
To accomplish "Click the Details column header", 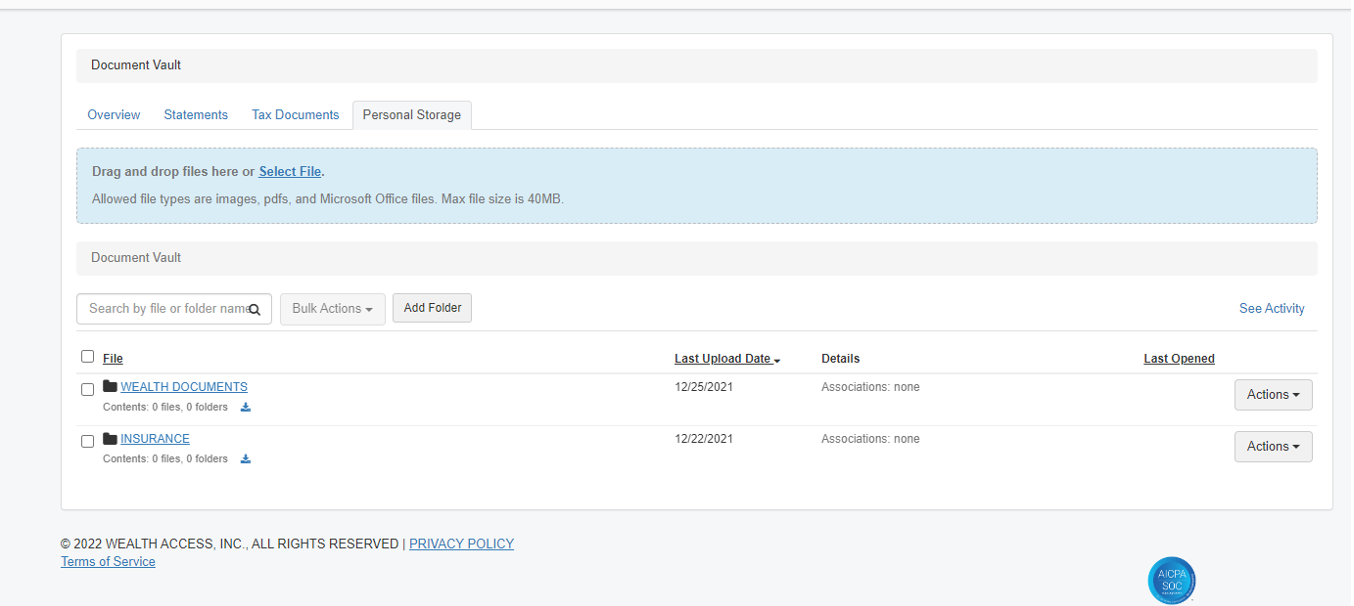I will [x=840, y=359].
